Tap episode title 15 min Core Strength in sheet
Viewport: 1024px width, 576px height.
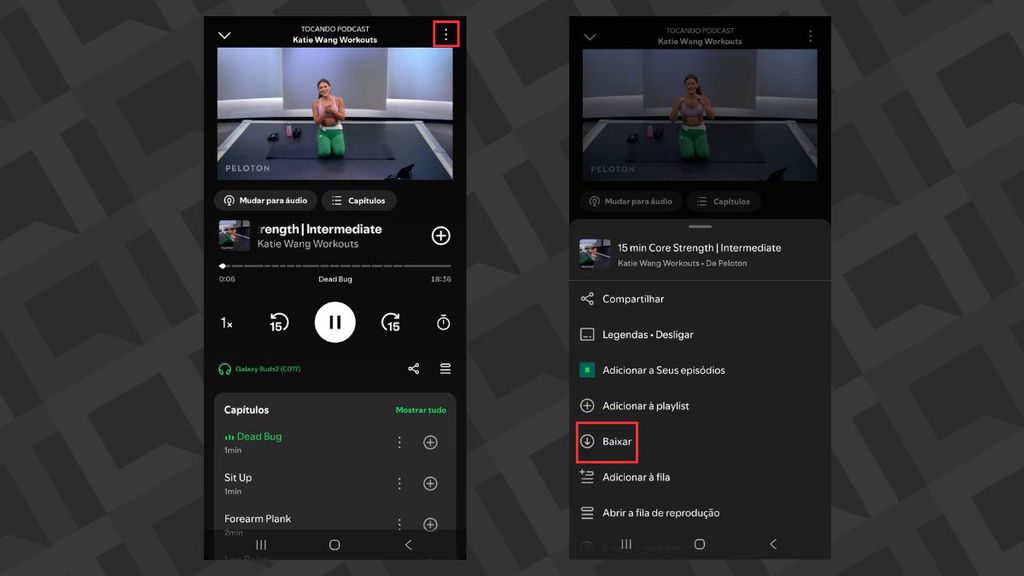point(699,248)
